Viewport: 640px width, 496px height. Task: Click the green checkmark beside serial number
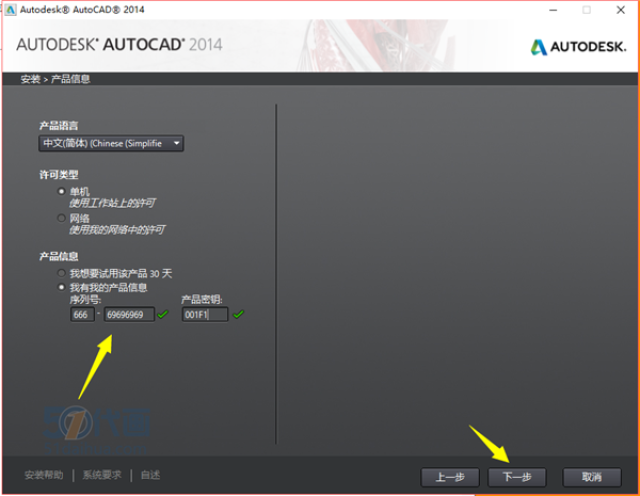[x=163, y=314]
